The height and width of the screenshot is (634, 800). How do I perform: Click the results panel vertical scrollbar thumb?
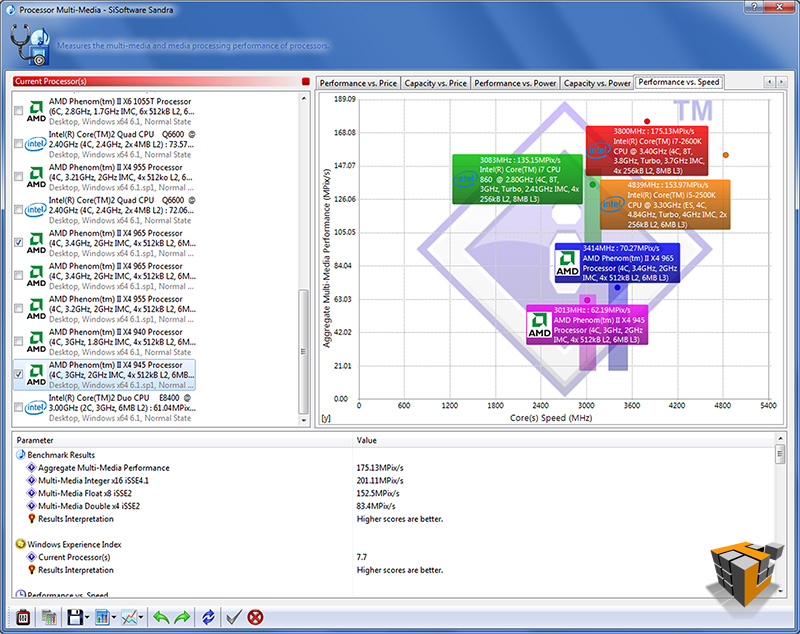point(780,454)
